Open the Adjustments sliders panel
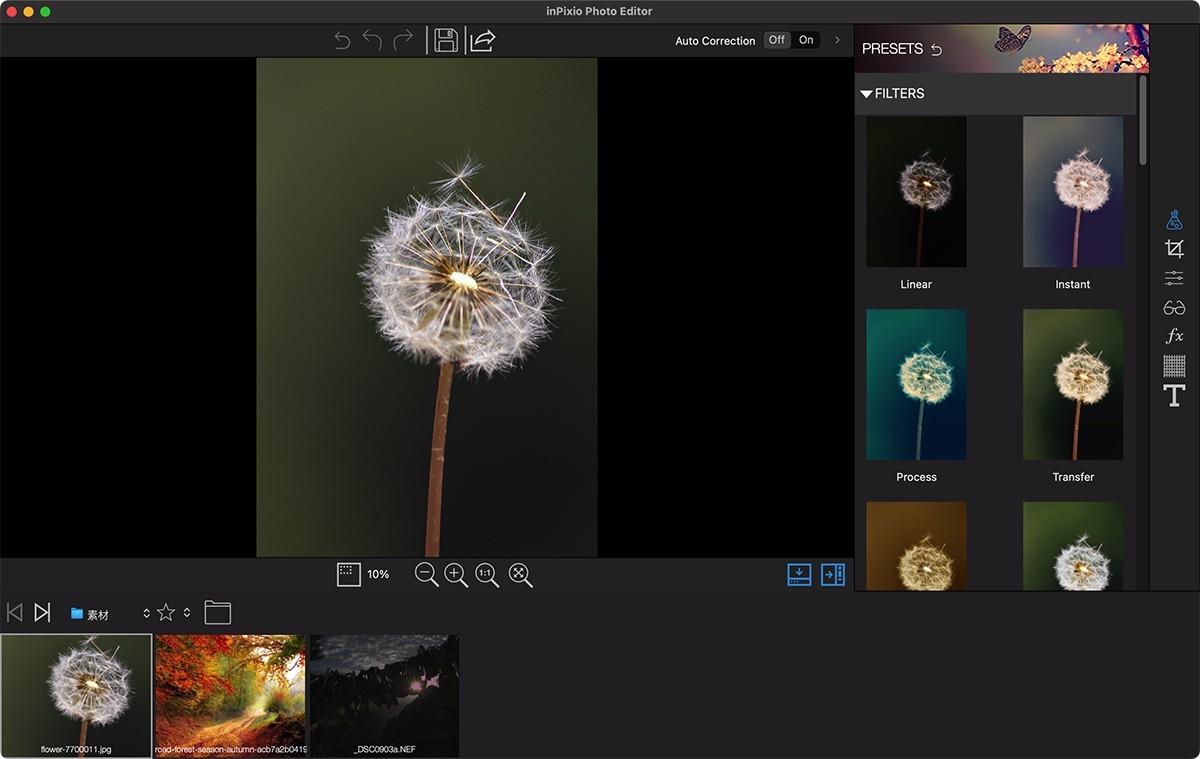The height and width of the screenshot is (759, 1200). [1174, 278]
